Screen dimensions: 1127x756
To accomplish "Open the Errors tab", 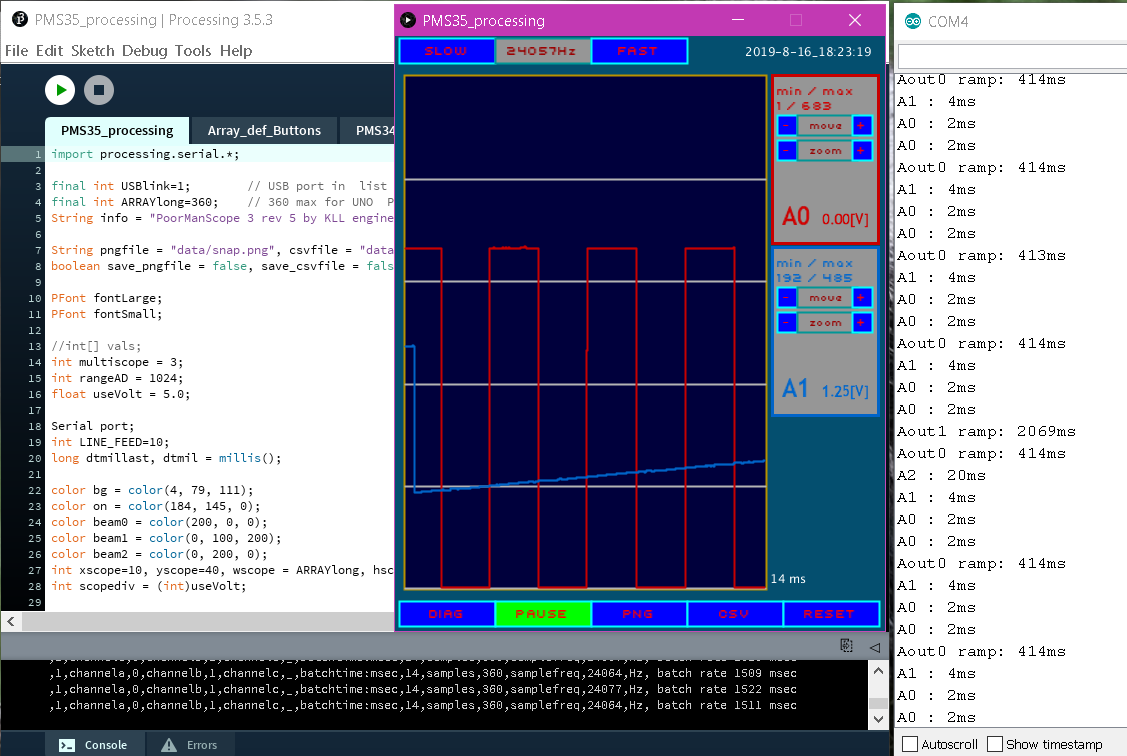I will click(x=191, y=744).
